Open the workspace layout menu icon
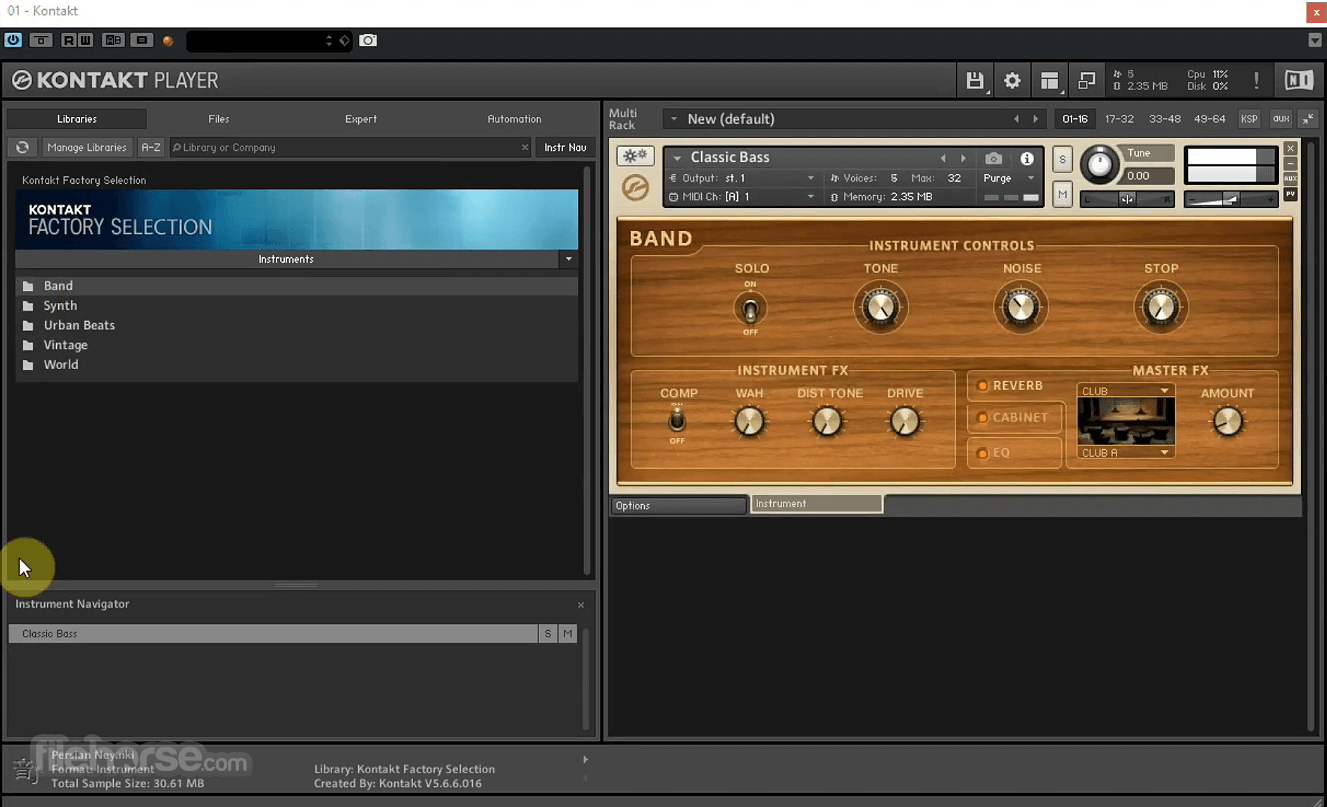This screenshot has width=1327, height=807. 1049,81
